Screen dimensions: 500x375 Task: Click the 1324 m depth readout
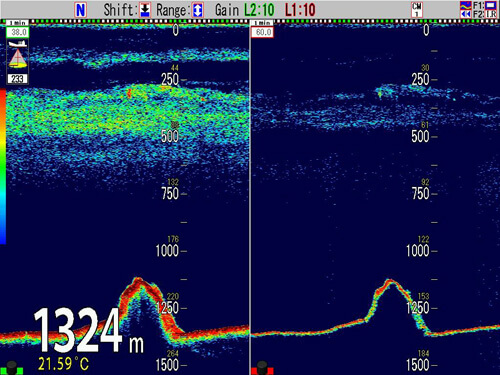tap(89, 330)
